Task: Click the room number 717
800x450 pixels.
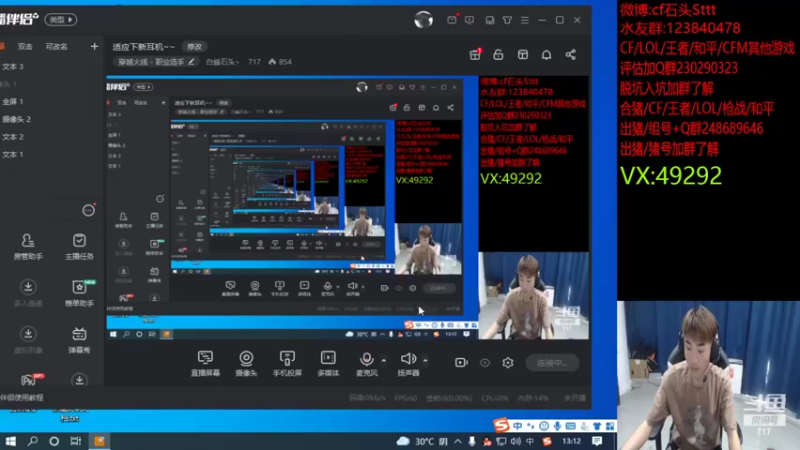Action: 254,62
